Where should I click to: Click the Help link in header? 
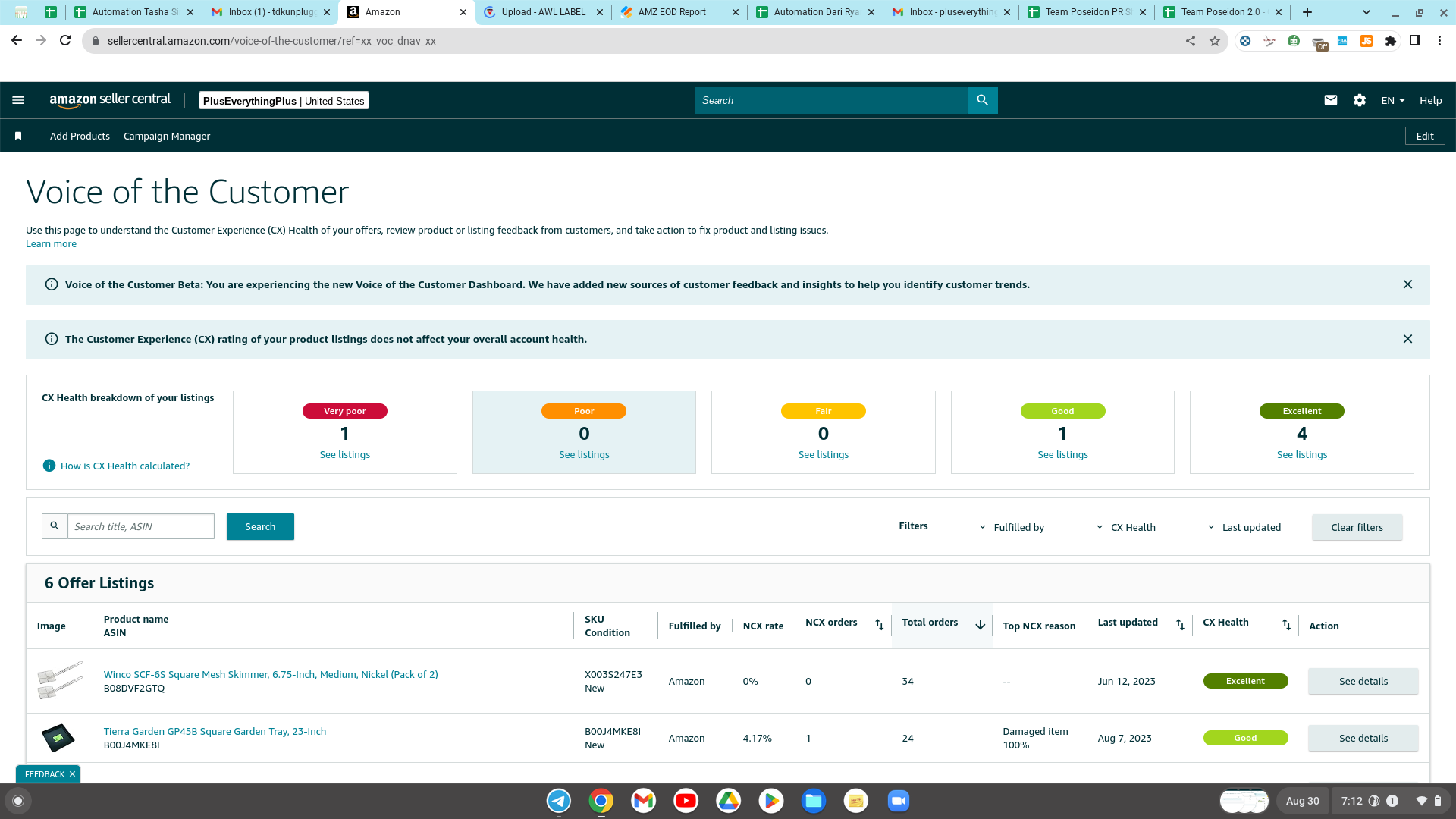click(x=1430, y=100)
